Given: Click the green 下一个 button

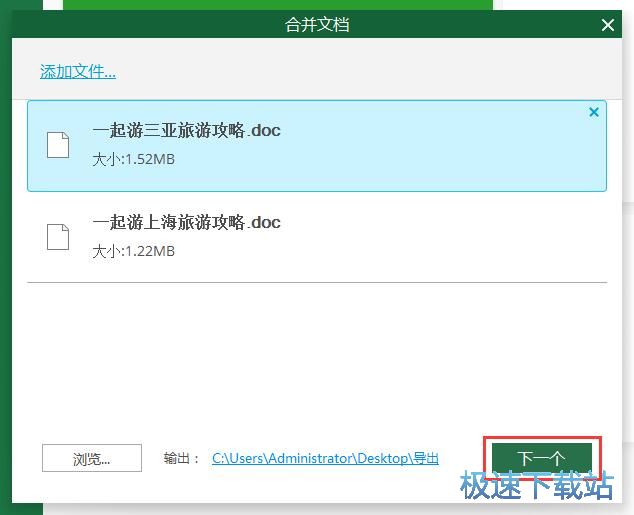Looking at the screenshot, I should (542, 458).
